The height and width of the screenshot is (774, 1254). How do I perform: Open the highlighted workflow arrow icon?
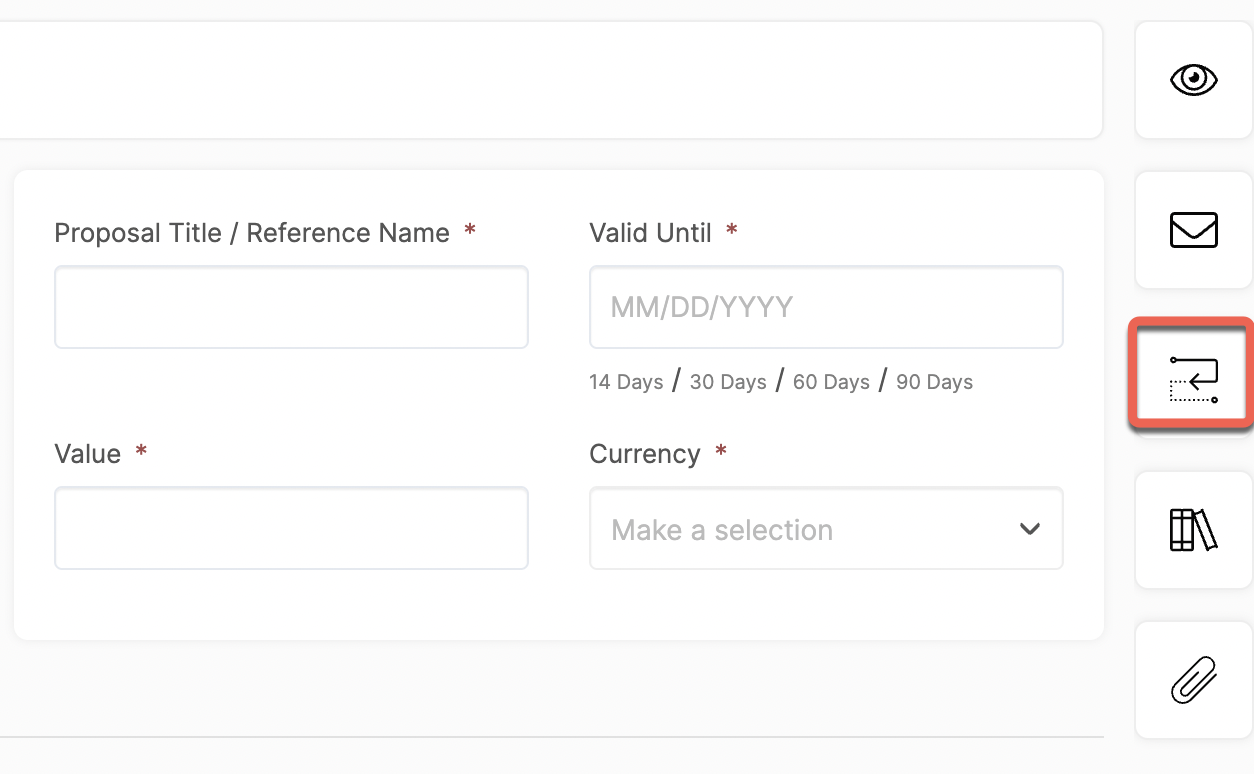point(1194,379)
